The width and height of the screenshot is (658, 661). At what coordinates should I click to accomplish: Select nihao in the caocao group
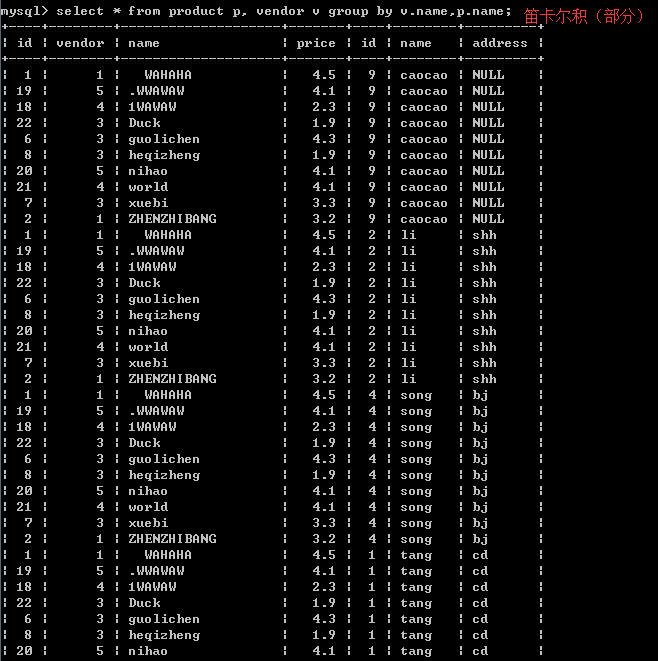[148, 171]
